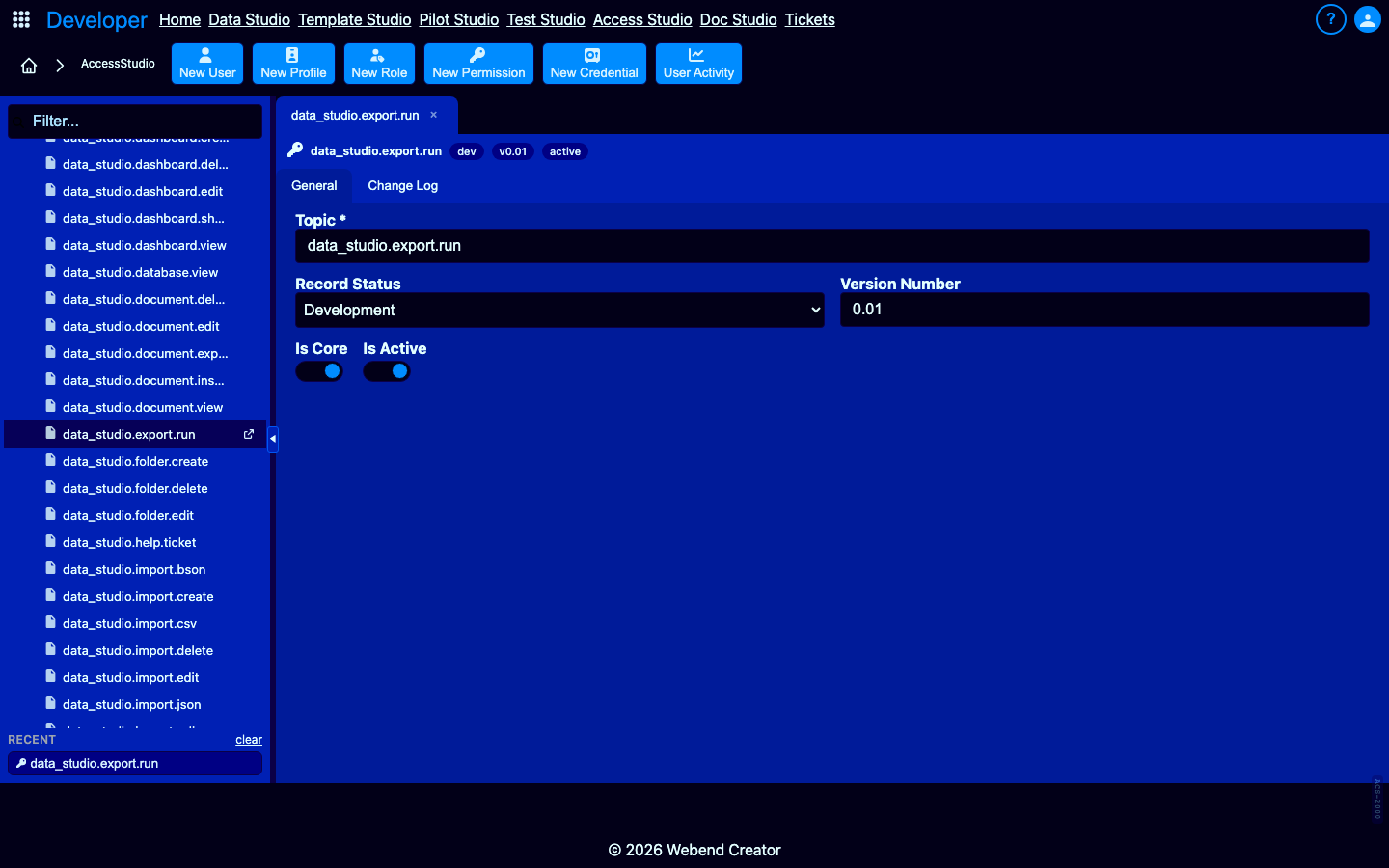
Task: Click the Version Number input field
Action: coord(1104,310)
